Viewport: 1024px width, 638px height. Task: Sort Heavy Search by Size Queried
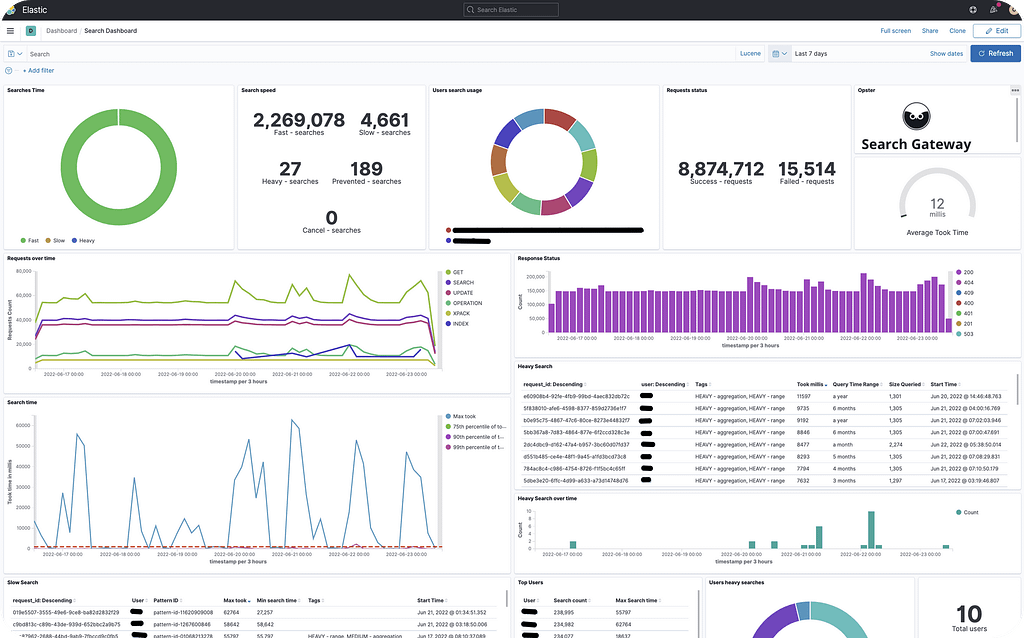906,385
